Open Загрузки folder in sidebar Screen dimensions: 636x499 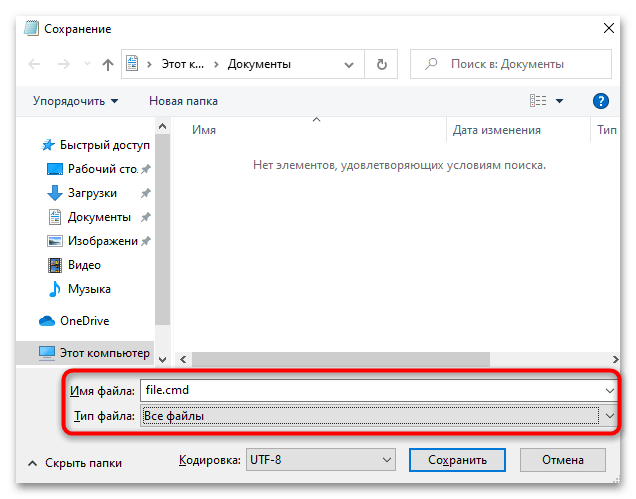click(92, 193)
